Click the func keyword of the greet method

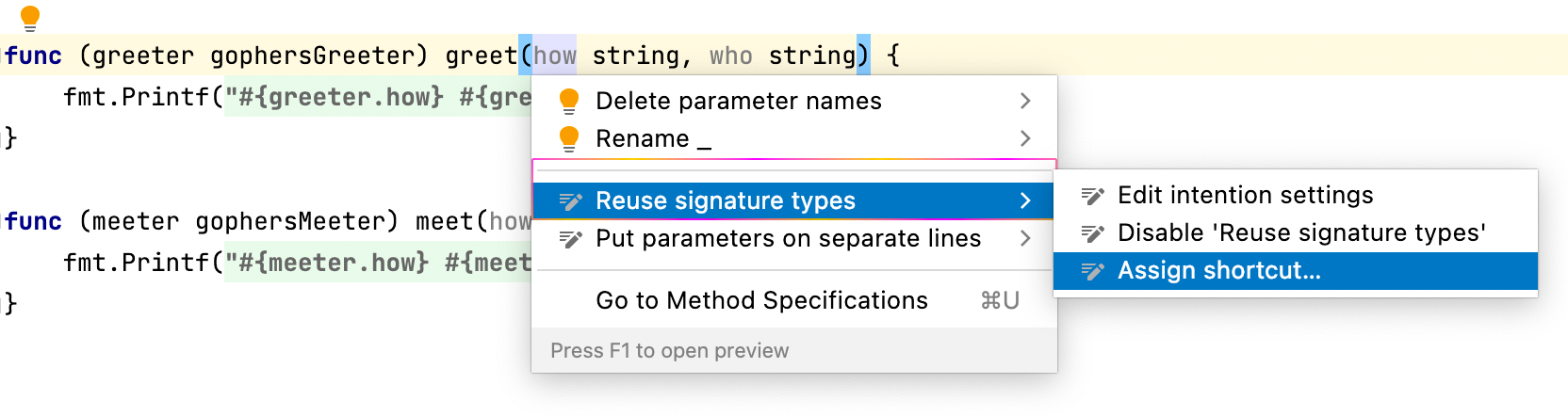pyautogui.click(x=34, y=56)
